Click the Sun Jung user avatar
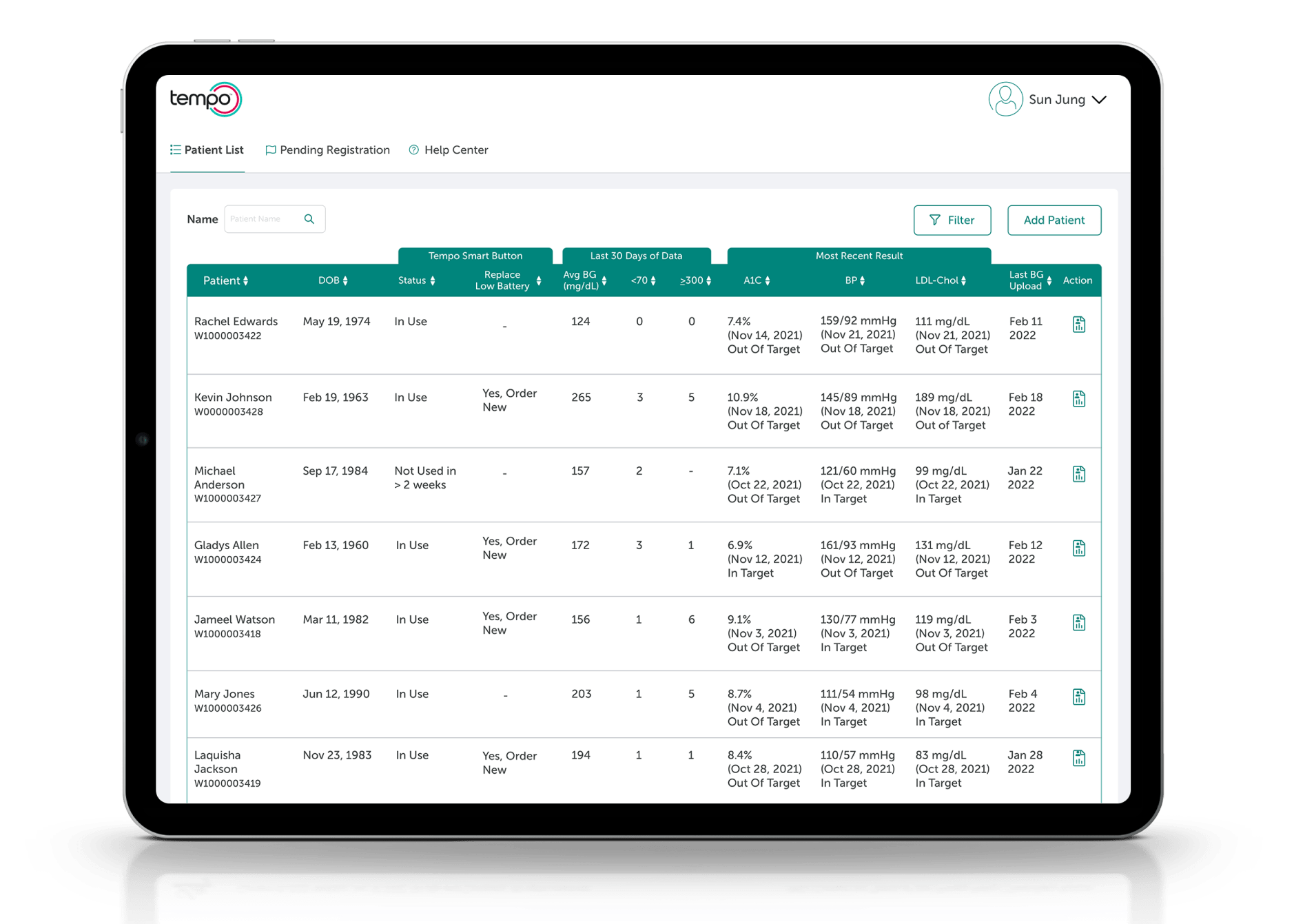 click(x=1005, y=99)
